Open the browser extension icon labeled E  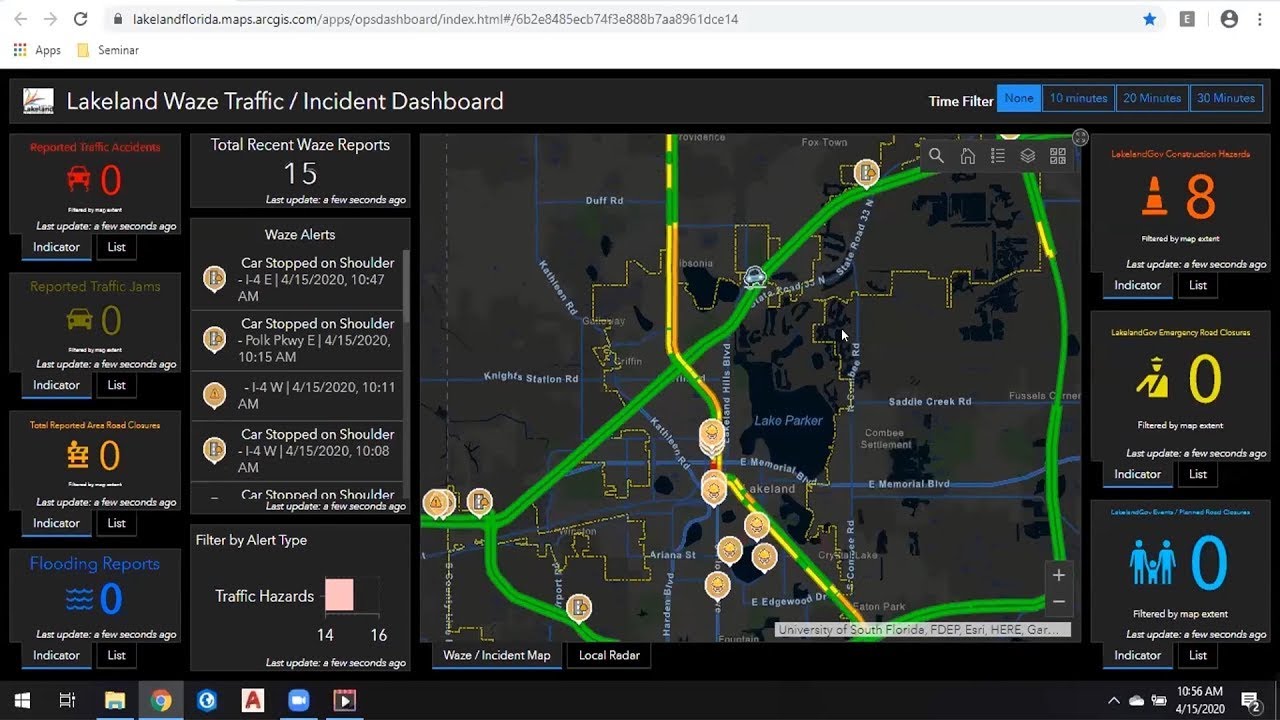coord(1187,19)
